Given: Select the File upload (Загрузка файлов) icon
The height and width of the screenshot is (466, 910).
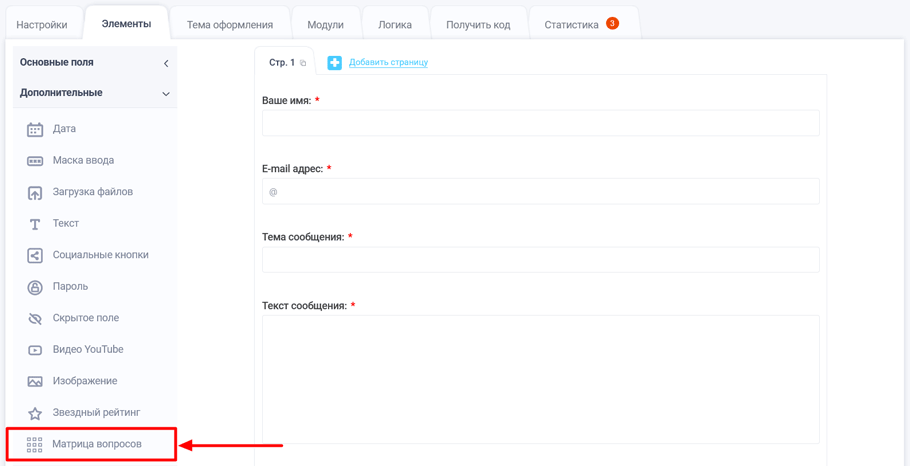Looking at the screenshot, I should coord(35,192).
